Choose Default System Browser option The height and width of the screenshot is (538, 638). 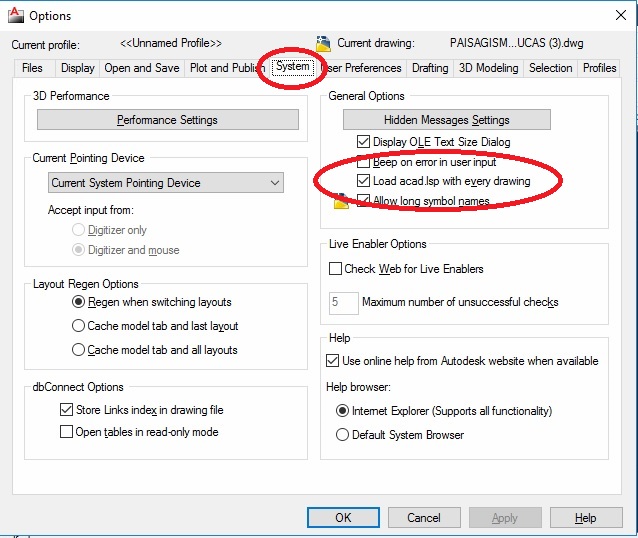point(342,435)
